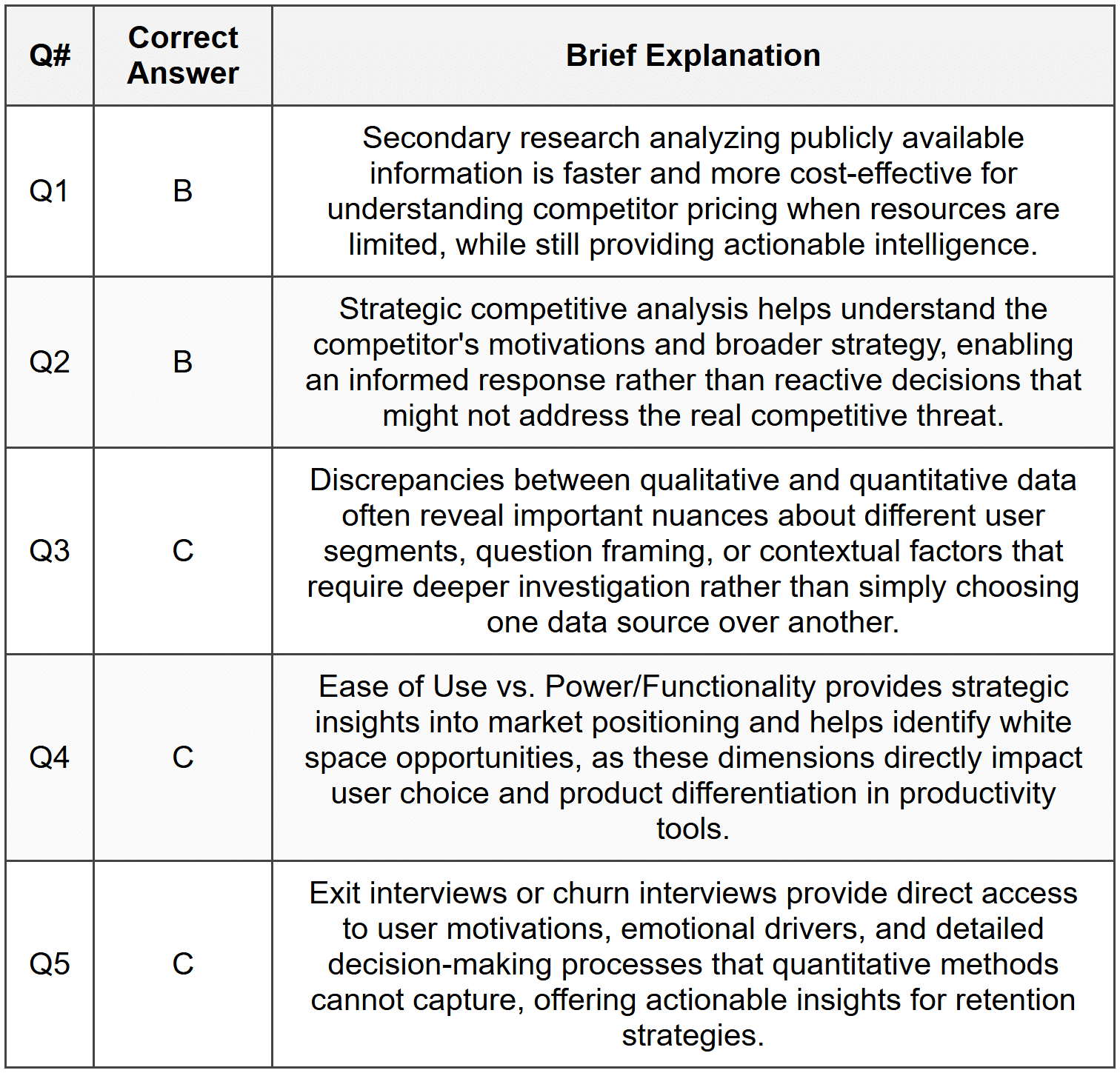Click the Q# column header cell
This screenshot has width=1120, height=1073.
pos(50,56)
